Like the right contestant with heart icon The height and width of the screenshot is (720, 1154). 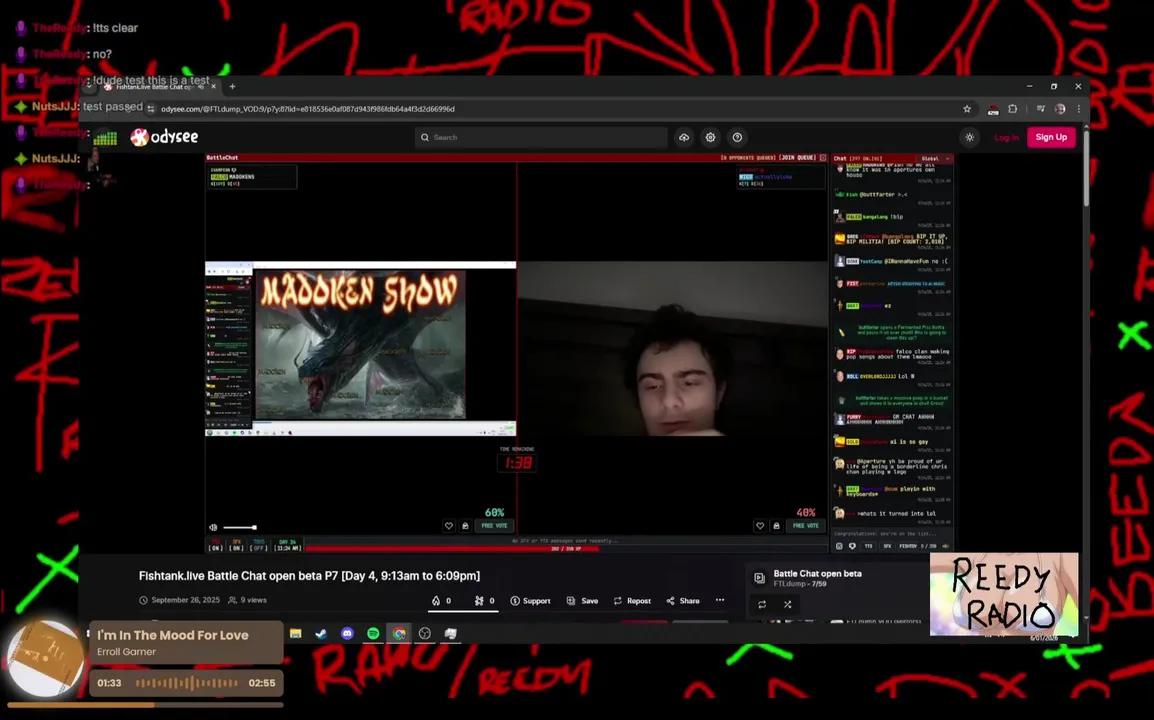[x=760, y=526]
